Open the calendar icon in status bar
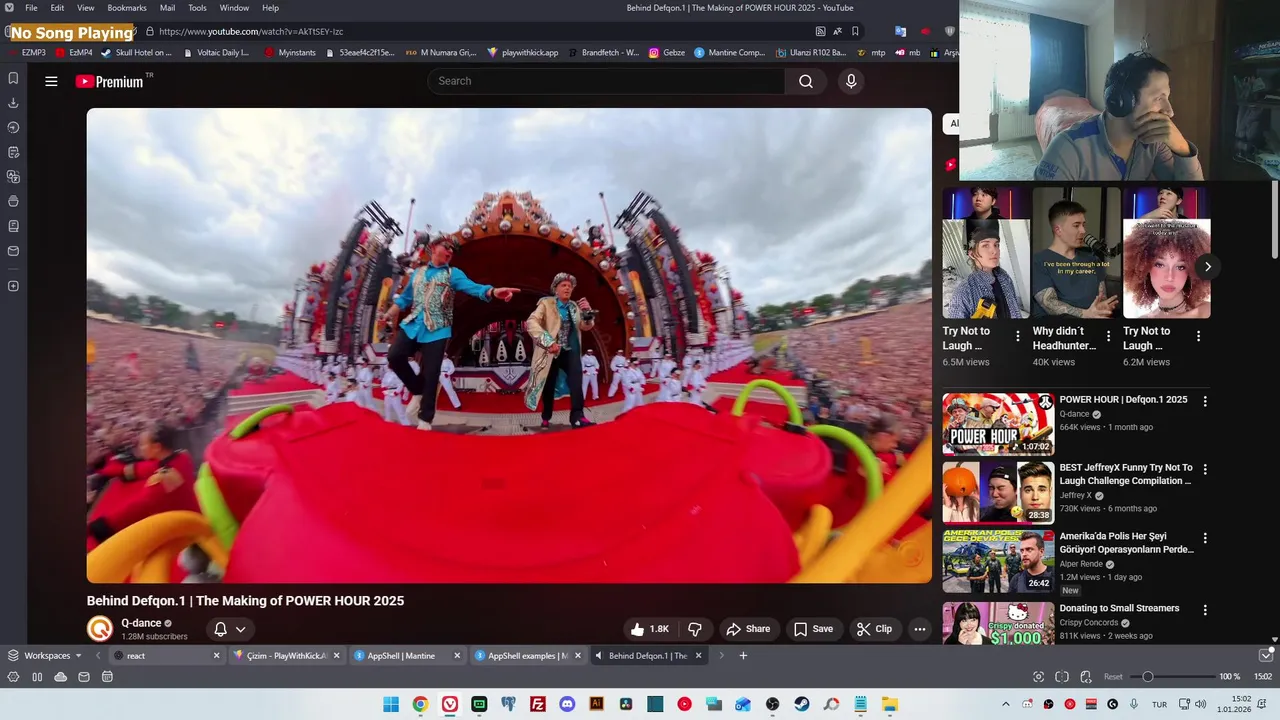This screenshot has height=720, width=1280. pos(107,677)
